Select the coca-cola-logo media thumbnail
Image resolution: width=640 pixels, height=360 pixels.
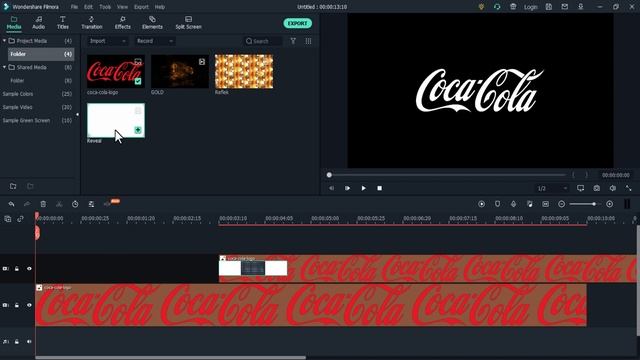coord(116,71)
